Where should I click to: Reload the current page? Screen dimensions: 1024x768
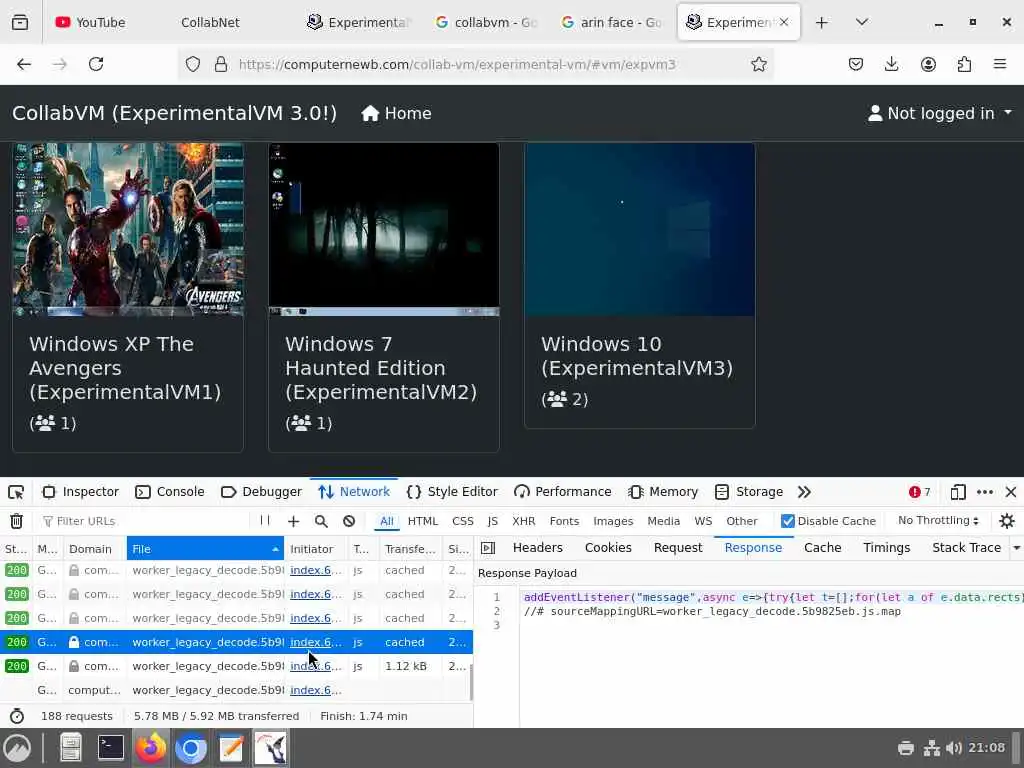pyautogui.click(x=96, y=64)
